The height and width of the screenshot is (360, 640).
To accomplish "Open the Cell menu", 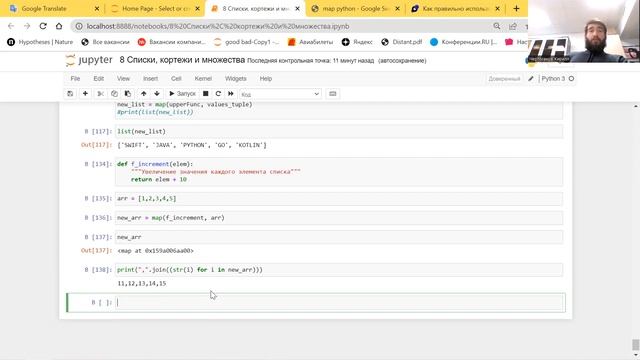I will [x=176, y=78].
